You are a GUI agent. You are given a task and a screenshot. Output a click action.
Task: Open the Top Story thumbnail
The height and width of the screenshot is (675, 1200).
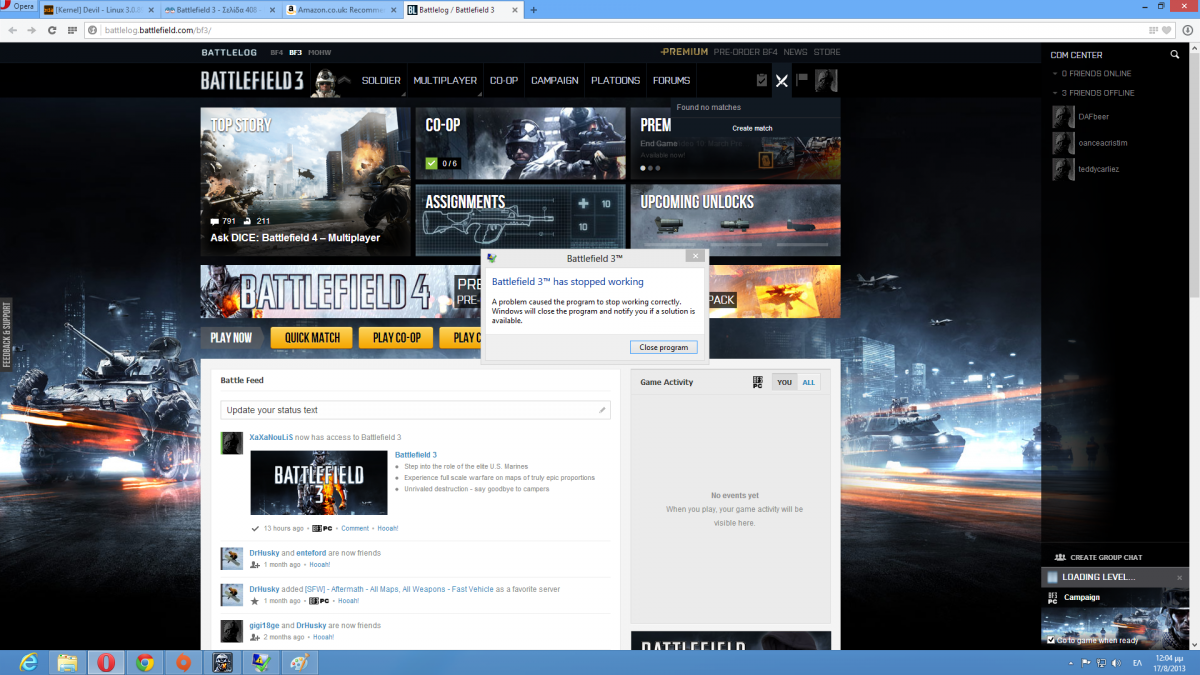click(x=305, y=182)
